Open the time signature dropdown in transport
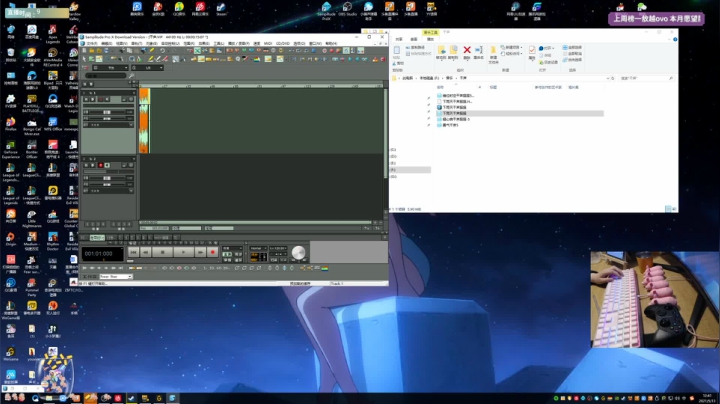This screenshot has width=720, height=404. click(x=278, y=254)
